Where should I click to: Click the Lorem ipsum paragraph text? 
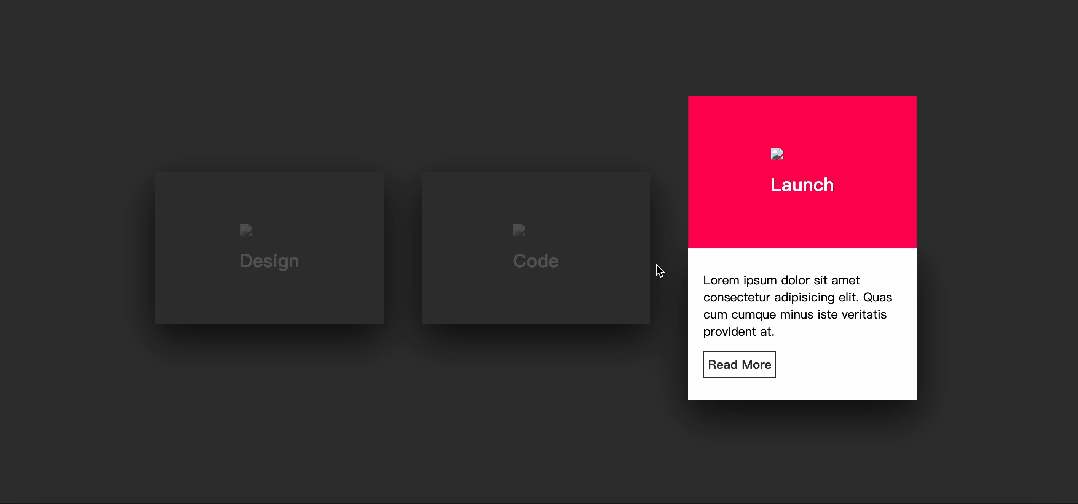797,306
